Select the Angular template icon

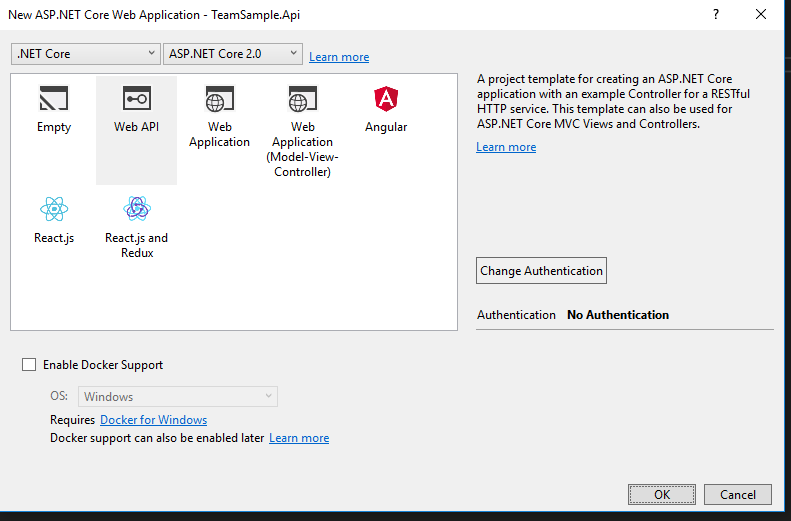click(x=385, y=99)
